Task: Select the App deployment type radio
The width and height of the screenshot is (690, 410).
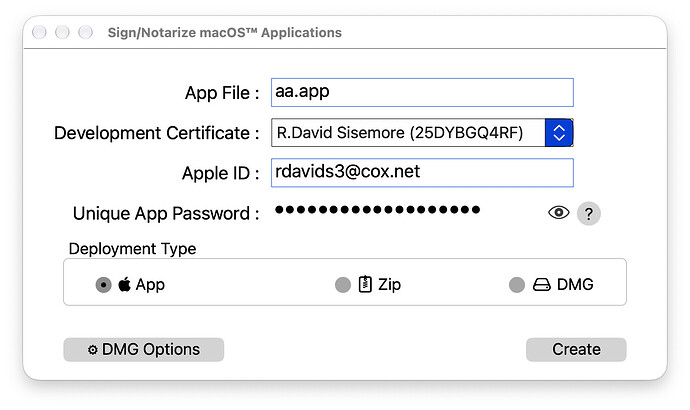Action: 103,285
